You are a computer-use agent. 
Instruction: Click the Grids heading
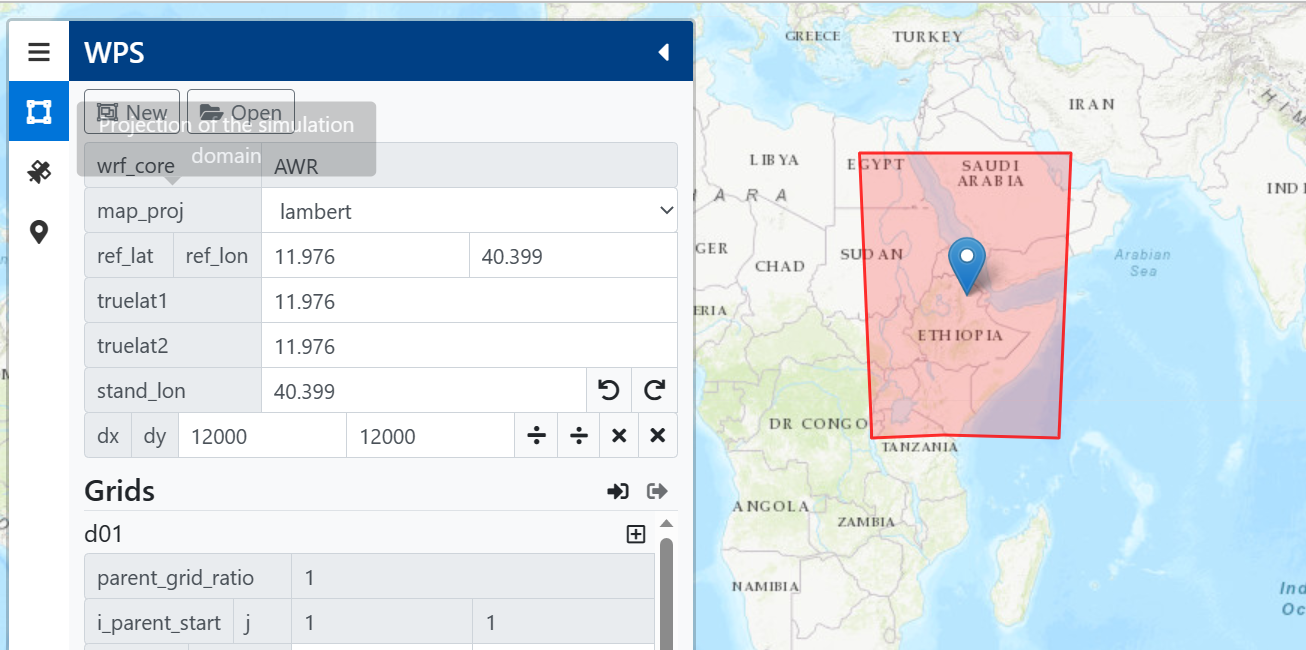[x=119, y=491]
